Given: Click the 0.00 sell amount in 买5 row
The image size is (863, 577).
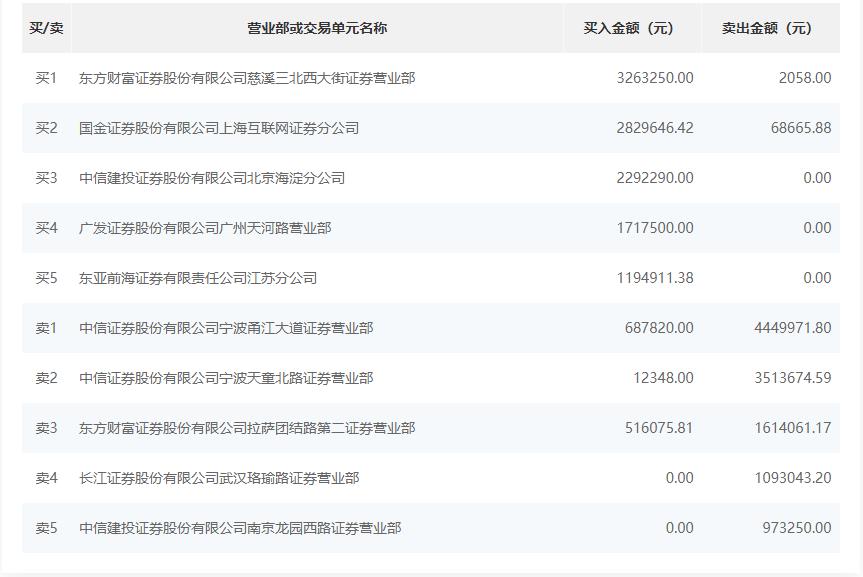Looking at the screenshot, I should (x=817, y=278).
